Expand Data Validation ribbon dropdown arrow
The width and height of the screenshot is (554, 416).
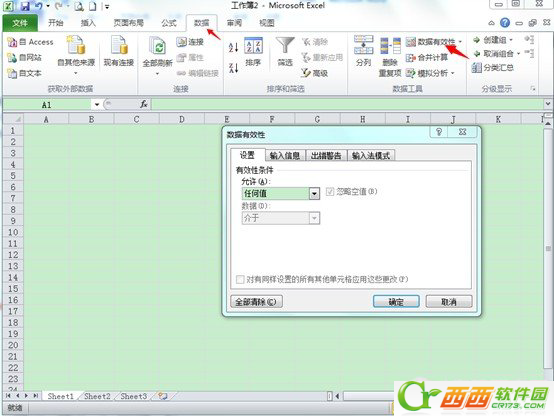pos(460,42)
